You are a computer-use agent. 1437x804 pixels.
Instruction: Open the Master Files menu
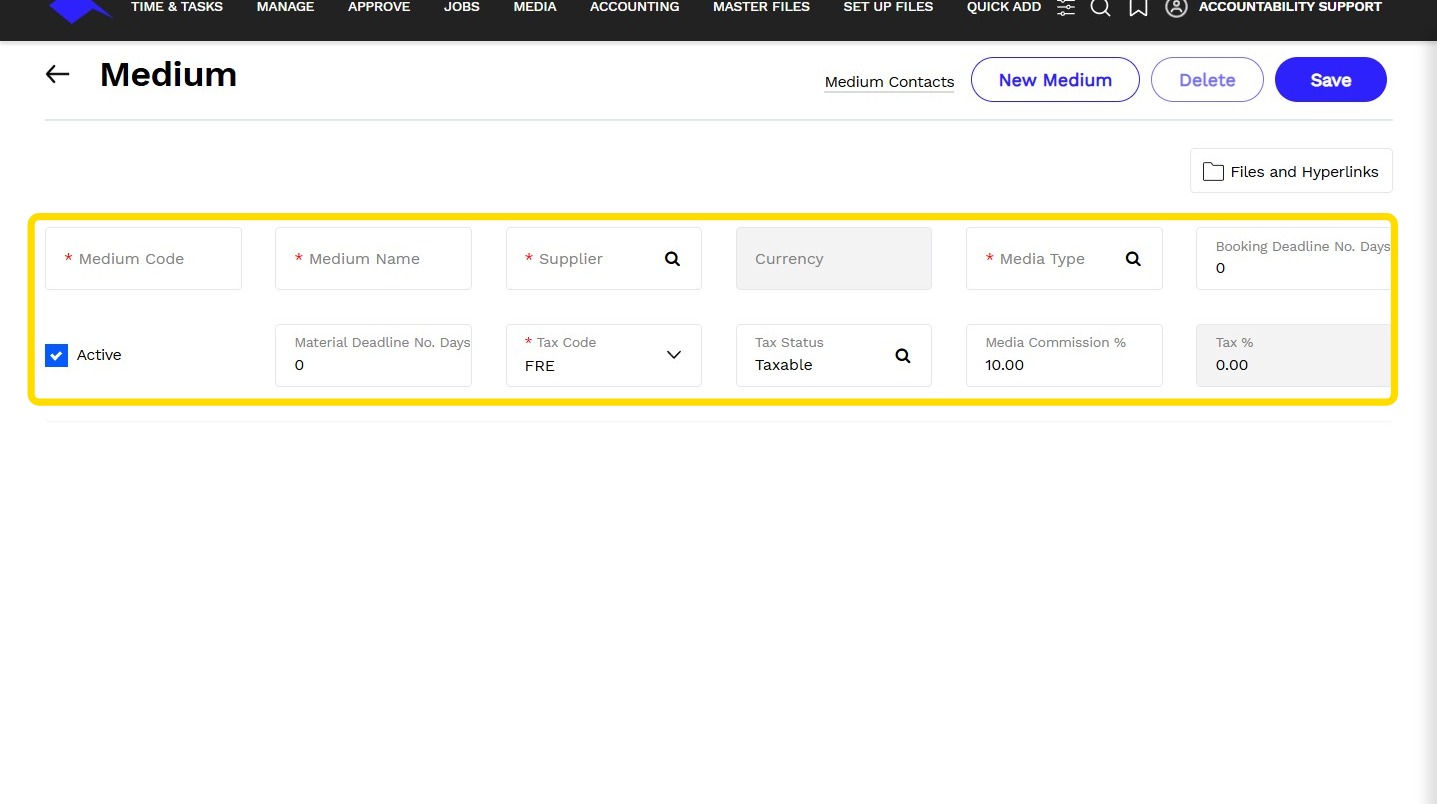coord(761,7)
